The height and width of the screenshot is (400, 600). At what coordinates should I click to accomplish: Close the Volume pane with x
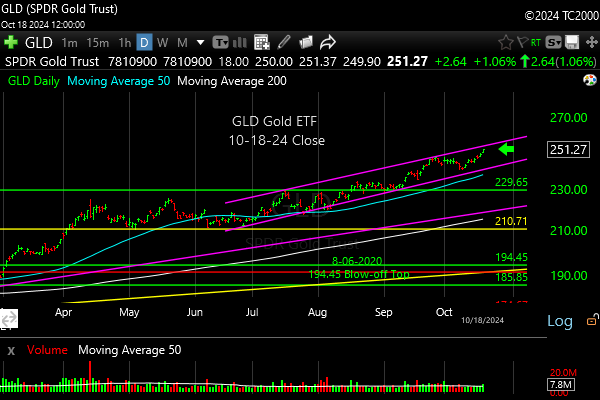point(11,350)
